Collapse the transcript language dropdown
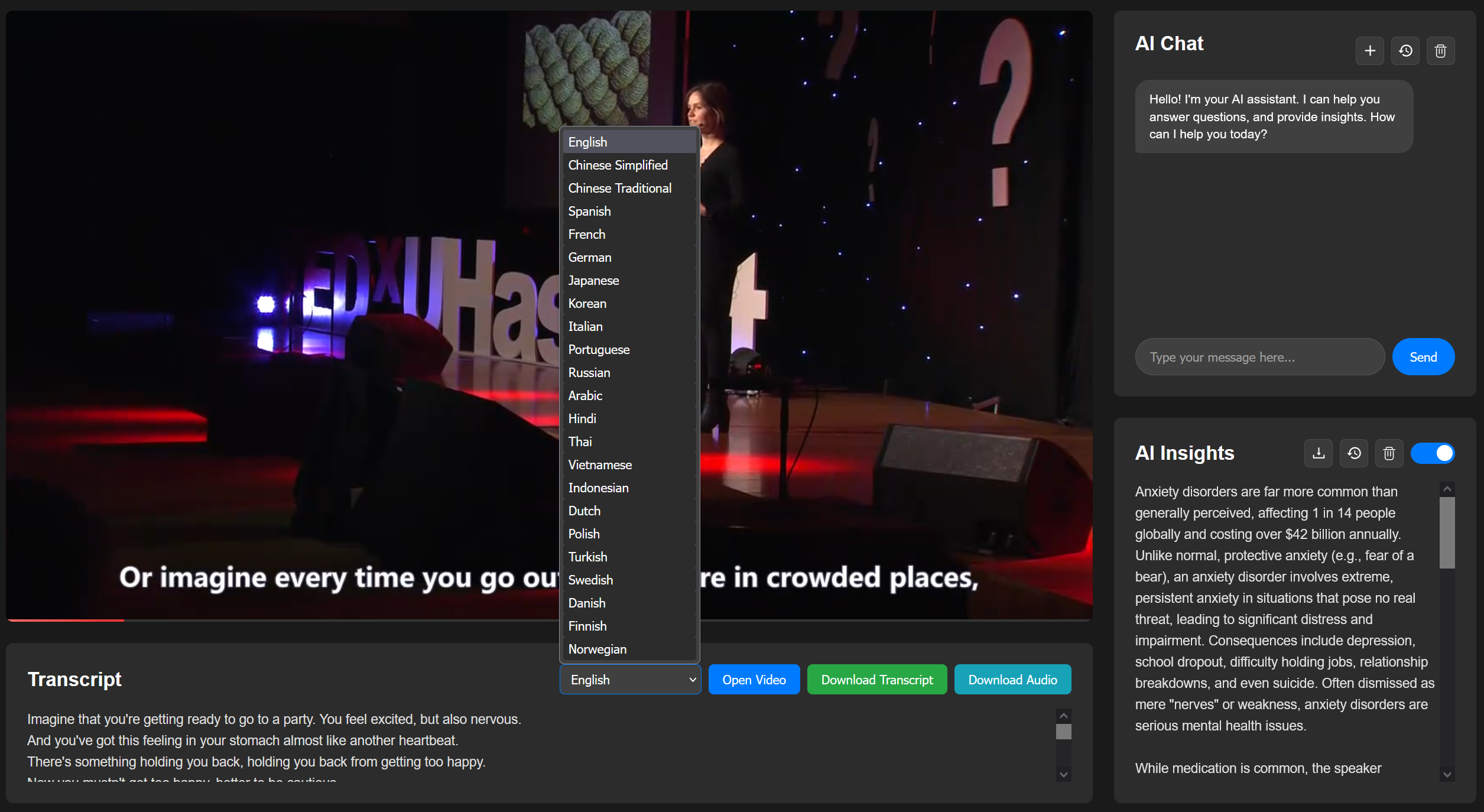 coord(630,680)
